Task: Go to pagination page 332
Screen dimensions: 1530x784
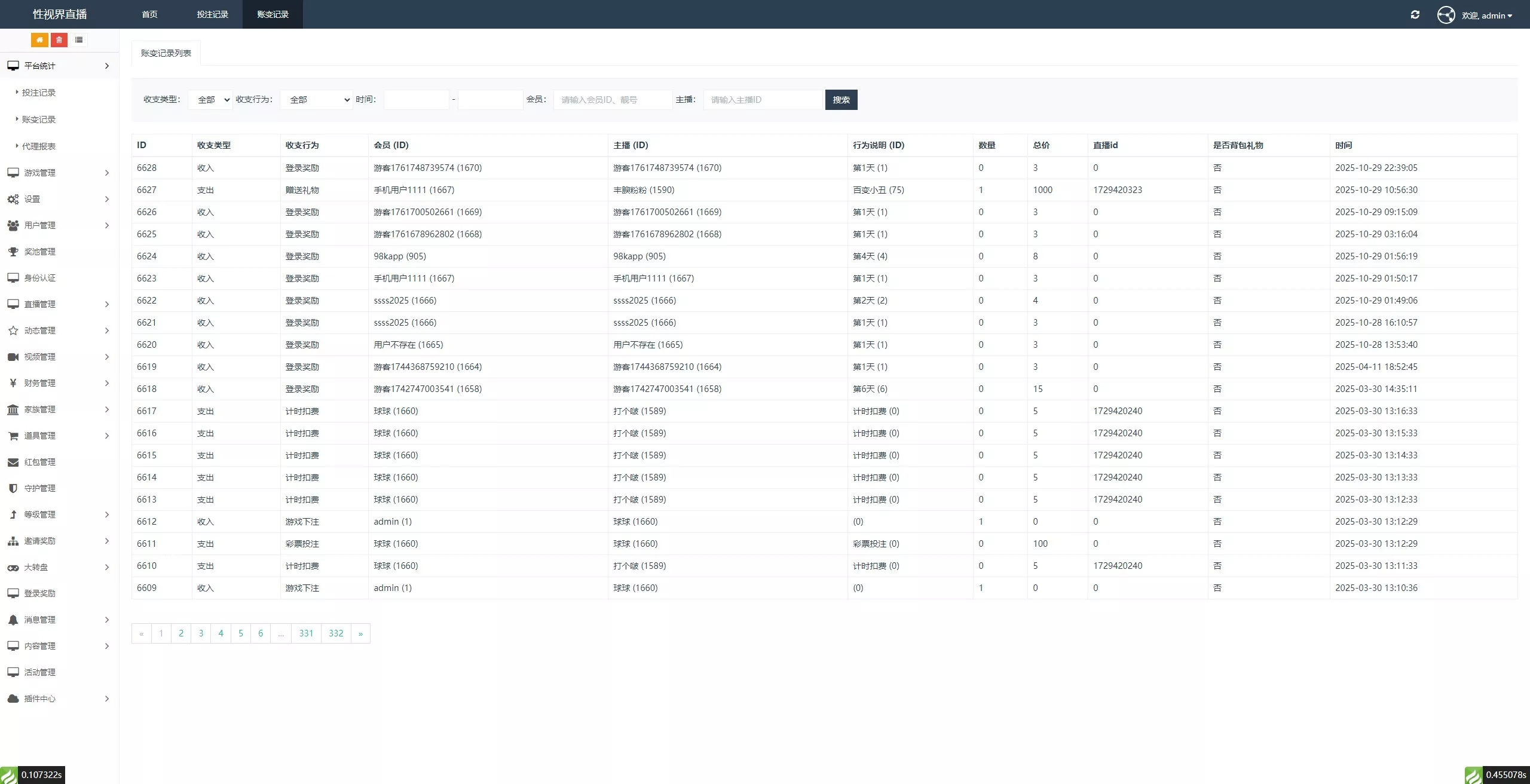Action: tap(336, 633)
